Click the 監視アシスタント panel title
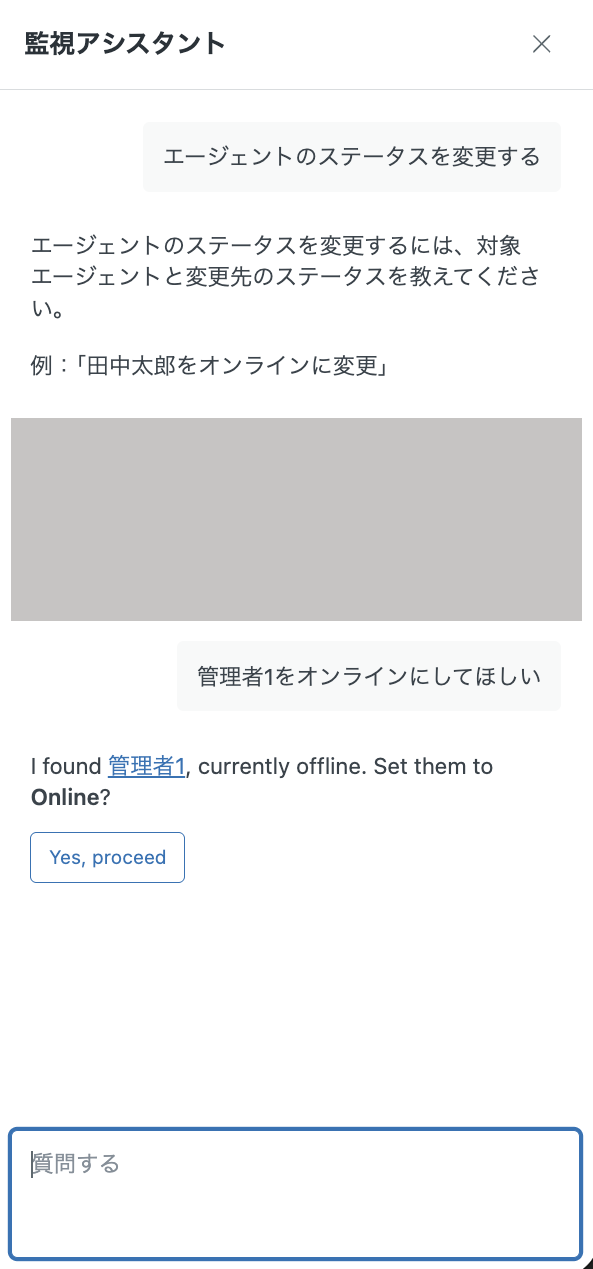This screenshot has height=1269, width=593. click(125, 43)
